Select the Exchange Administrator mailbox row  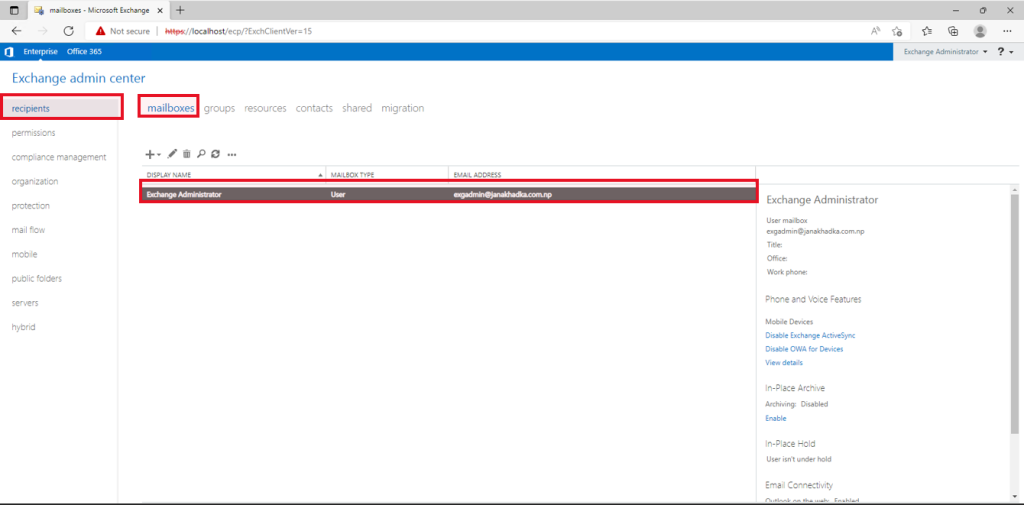click(x=448, y=194)
